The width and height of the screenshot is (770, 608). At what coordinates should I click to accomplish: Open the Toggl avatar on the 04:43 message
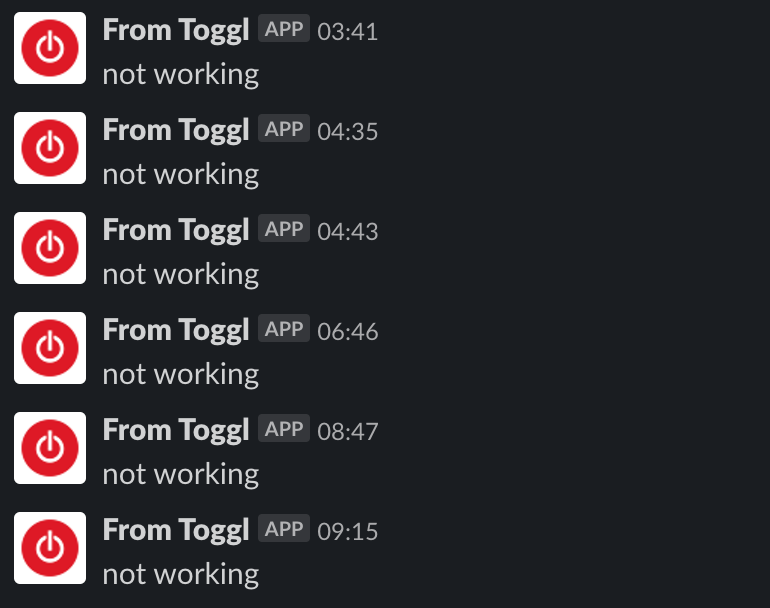[x=49, y=248]
